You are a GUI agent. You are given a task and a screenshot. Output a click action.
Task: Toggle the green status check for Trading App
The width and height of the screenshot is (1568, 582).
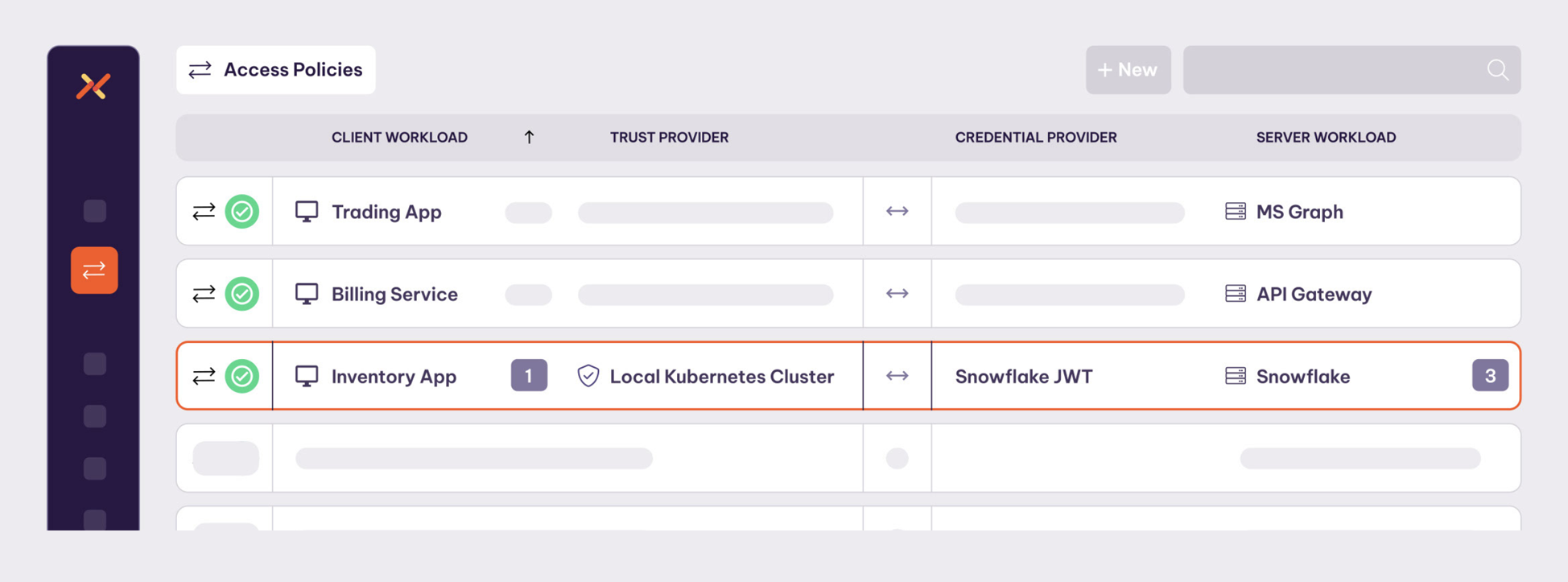(241, 212)
